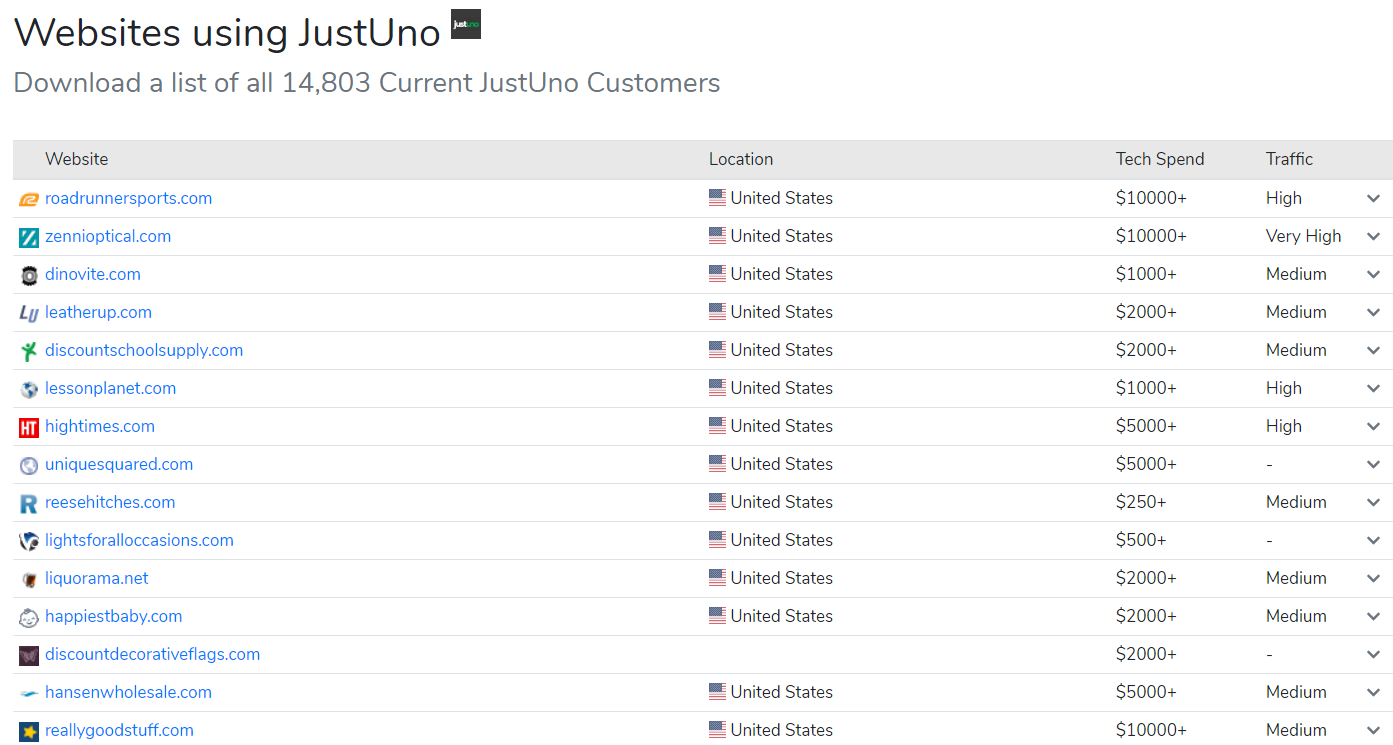Click the Traffic column header
The width and height of the screenshot is (1393, 745).
(1289, 159)
